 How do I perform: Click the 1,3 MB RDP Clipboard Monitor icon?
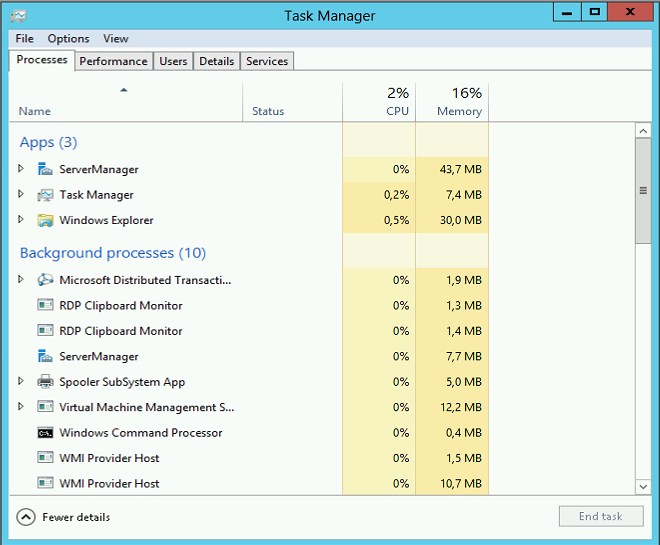(45, 305)
